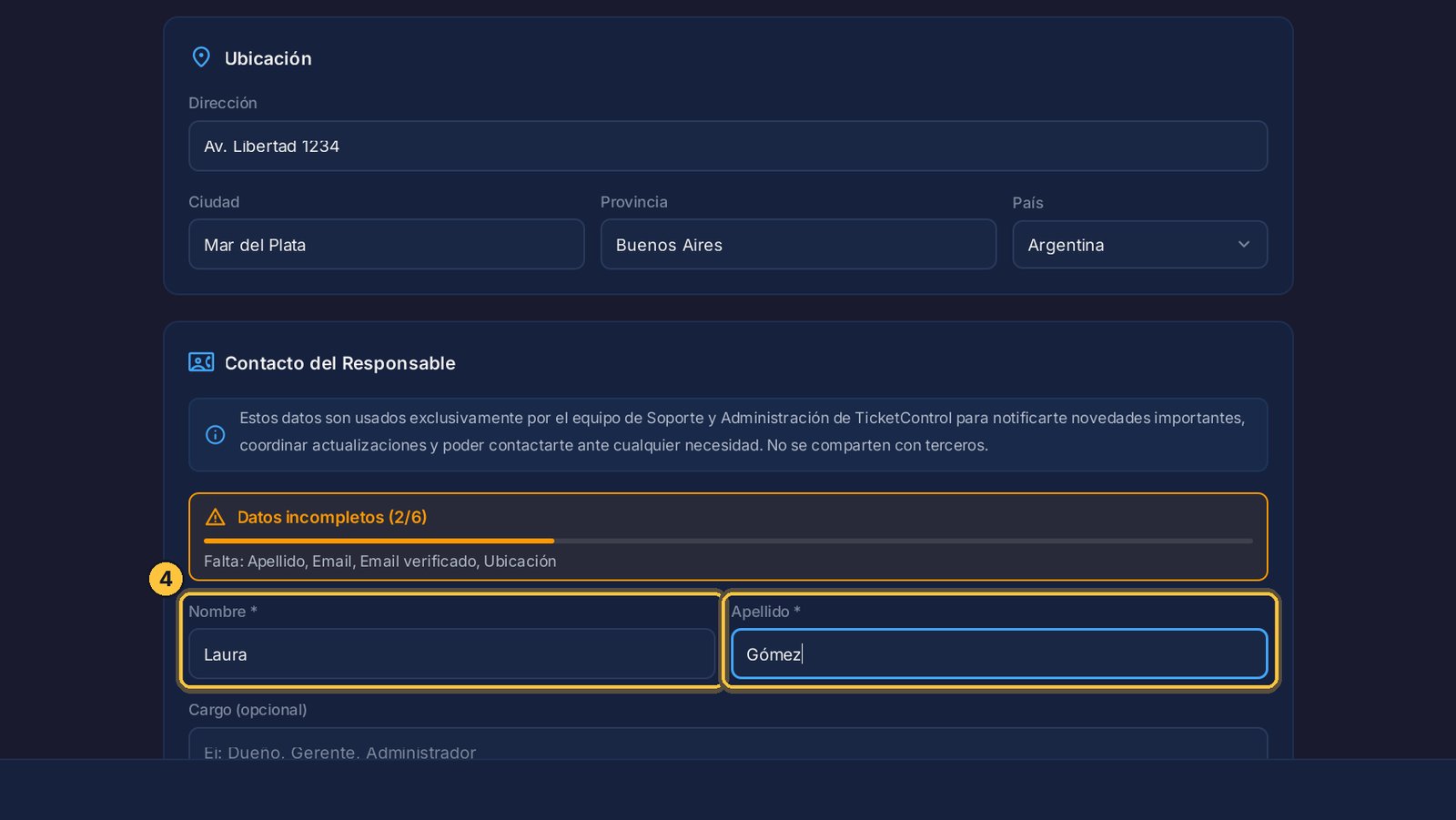Click the contact card icon beside Contacto del Responsable
This screenshot has height=820, width=1456.
click(201, 362)
